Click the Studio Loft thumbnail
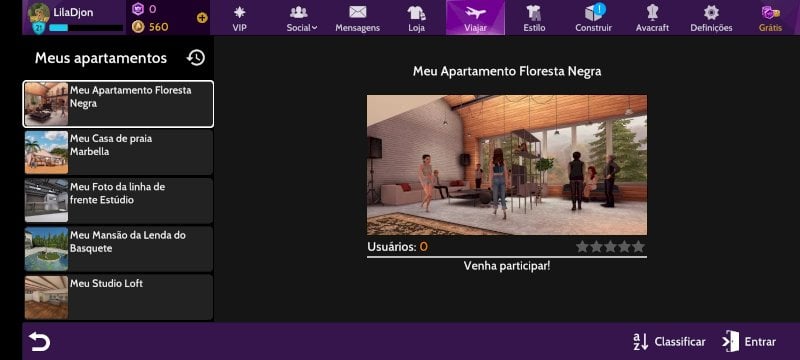 46,297
